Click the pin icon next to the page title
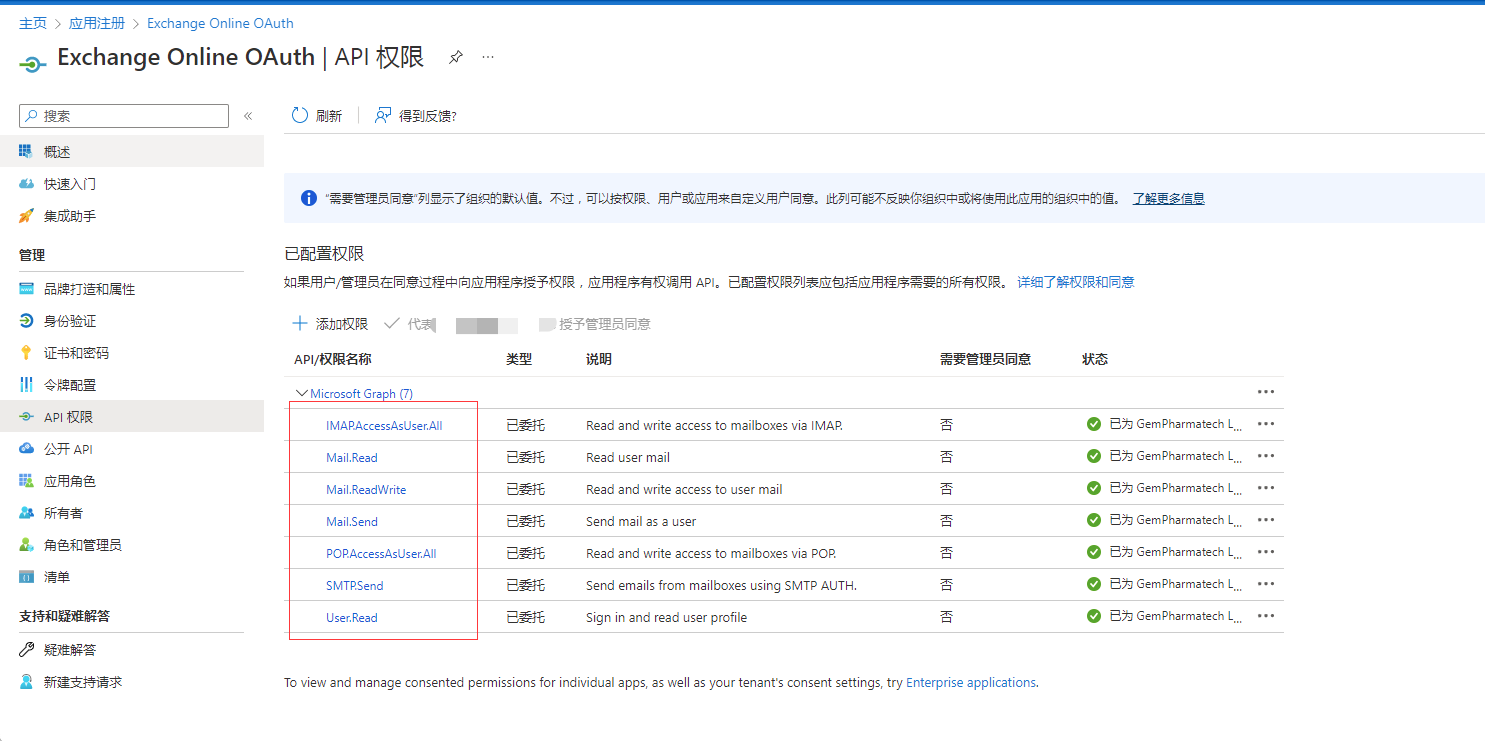Image resolution: width=1485 pixels, height=741 pixels. pos(455,58)
